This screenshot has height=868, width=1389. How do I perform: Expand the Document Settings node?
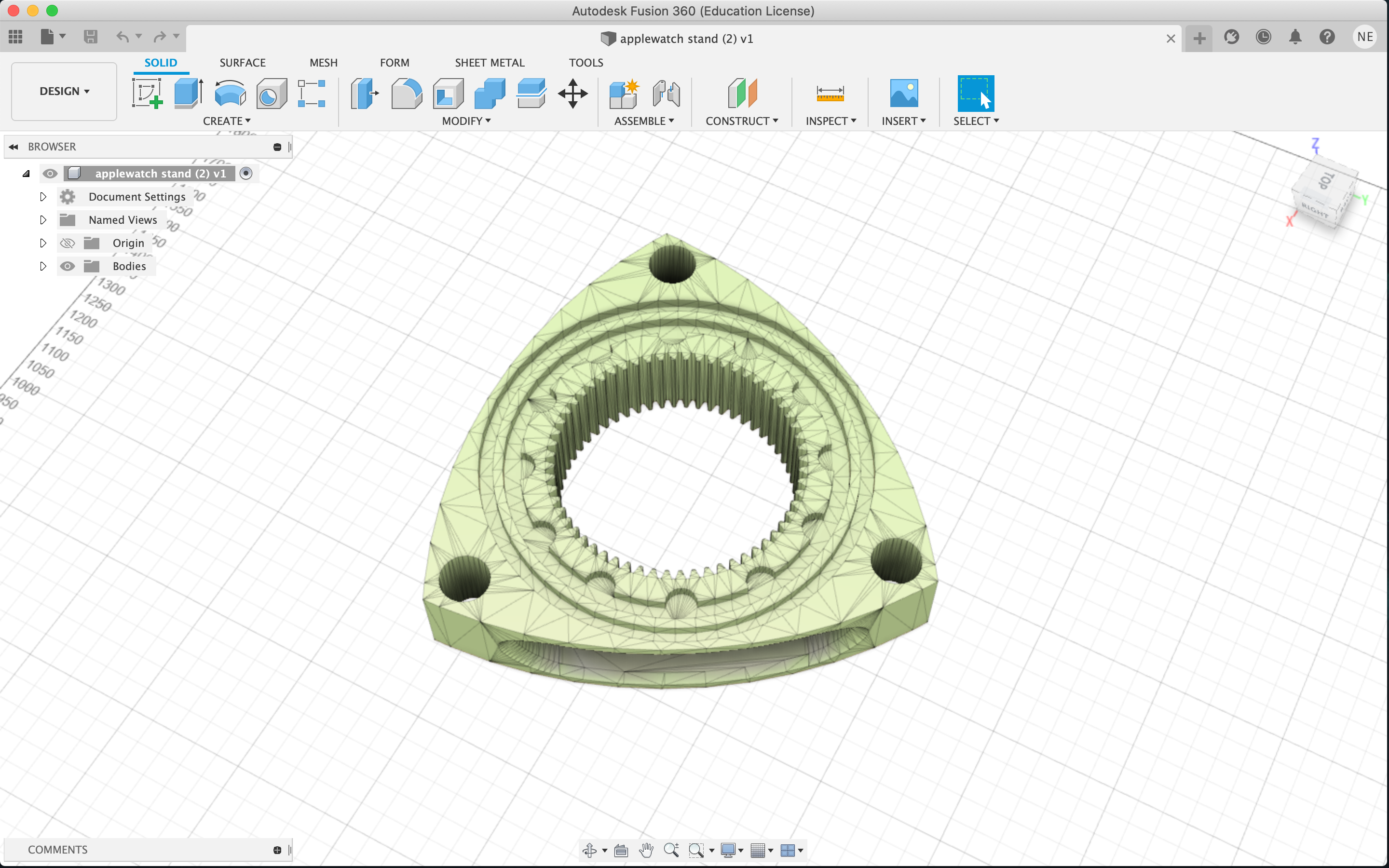(43, 197)
